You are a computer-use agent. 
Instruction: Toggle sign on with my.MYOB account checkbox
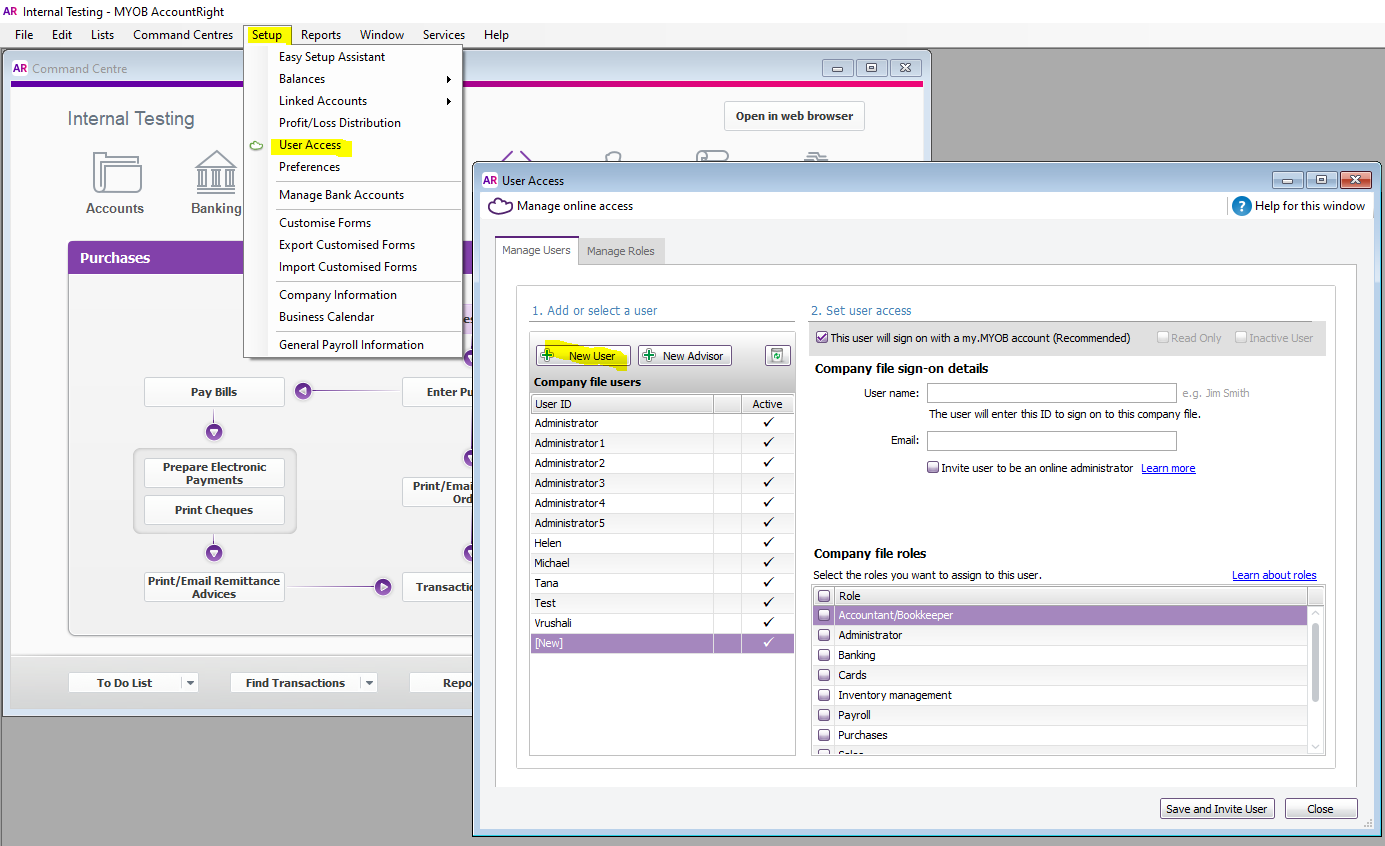point(822,338)
